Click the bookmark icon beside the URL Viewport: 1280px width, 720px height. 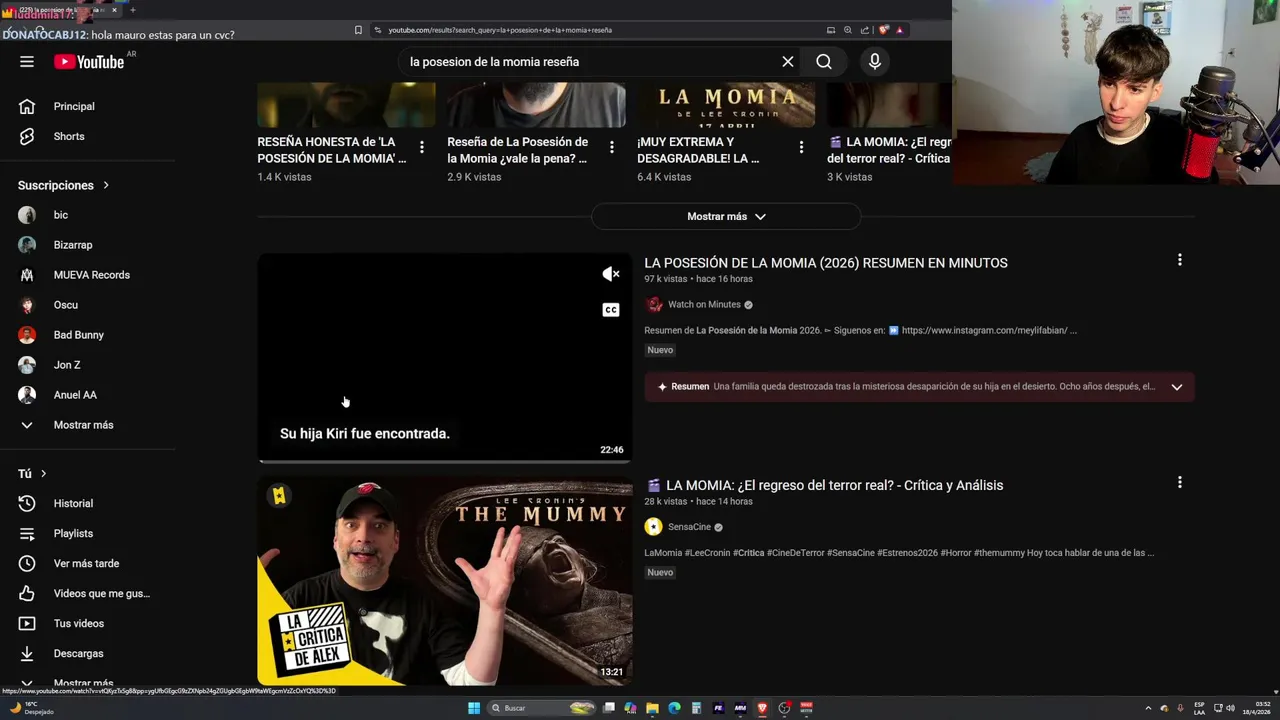tap(358, 30)
